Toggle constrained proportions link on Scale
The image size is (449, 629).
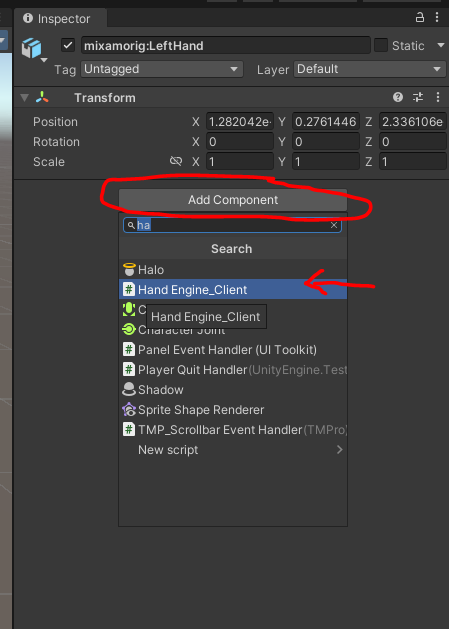click(176, 161)
